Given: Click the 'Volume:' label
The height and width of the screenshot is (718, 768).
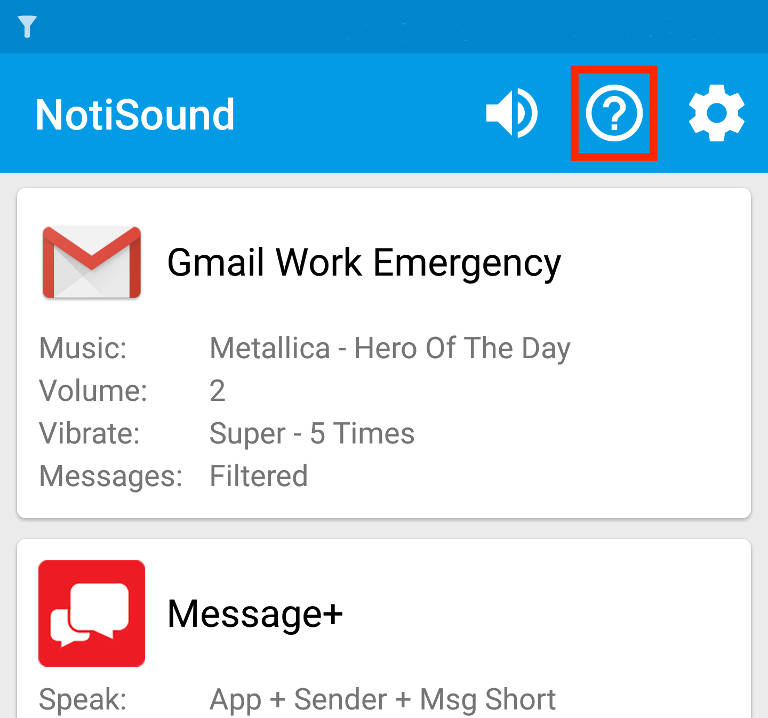Looking at the screenshot, I should point(93,391).
